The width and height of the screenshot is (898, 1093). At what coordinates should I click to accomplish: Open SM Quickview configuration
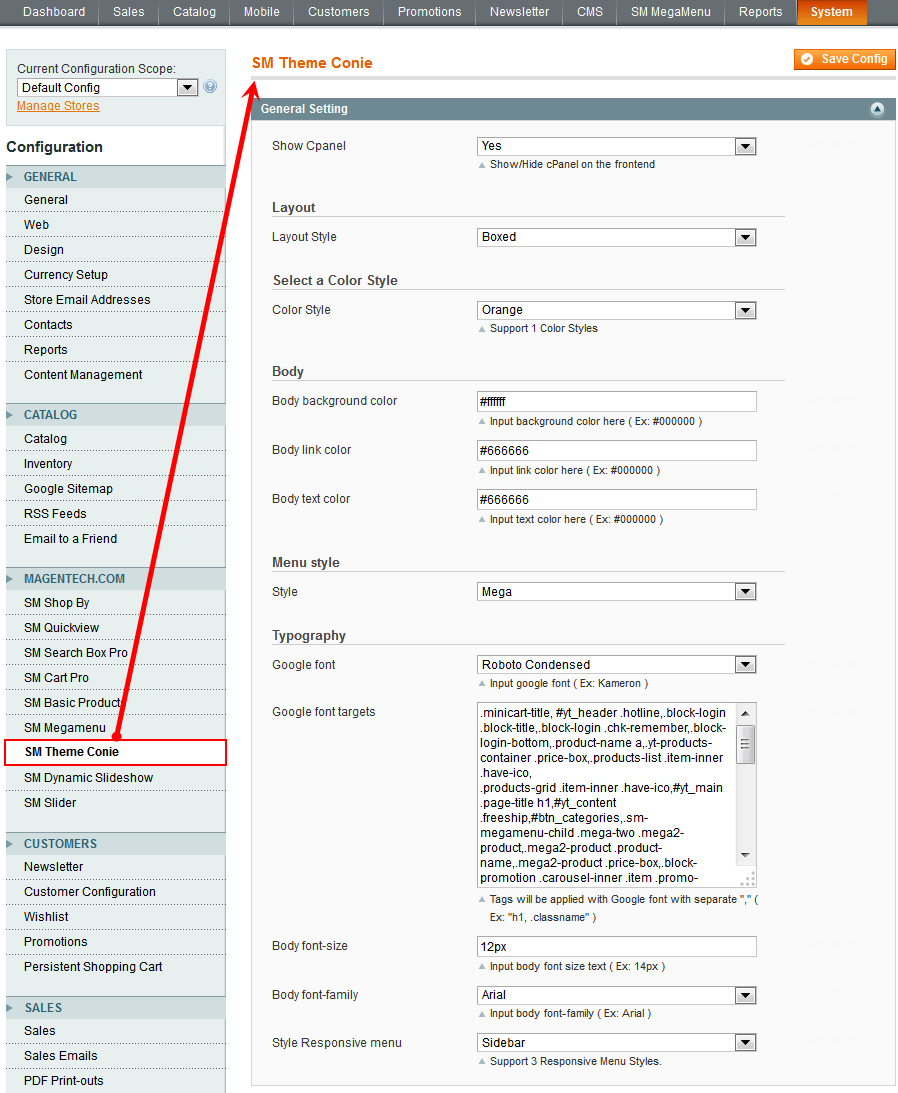click(115, 628)
